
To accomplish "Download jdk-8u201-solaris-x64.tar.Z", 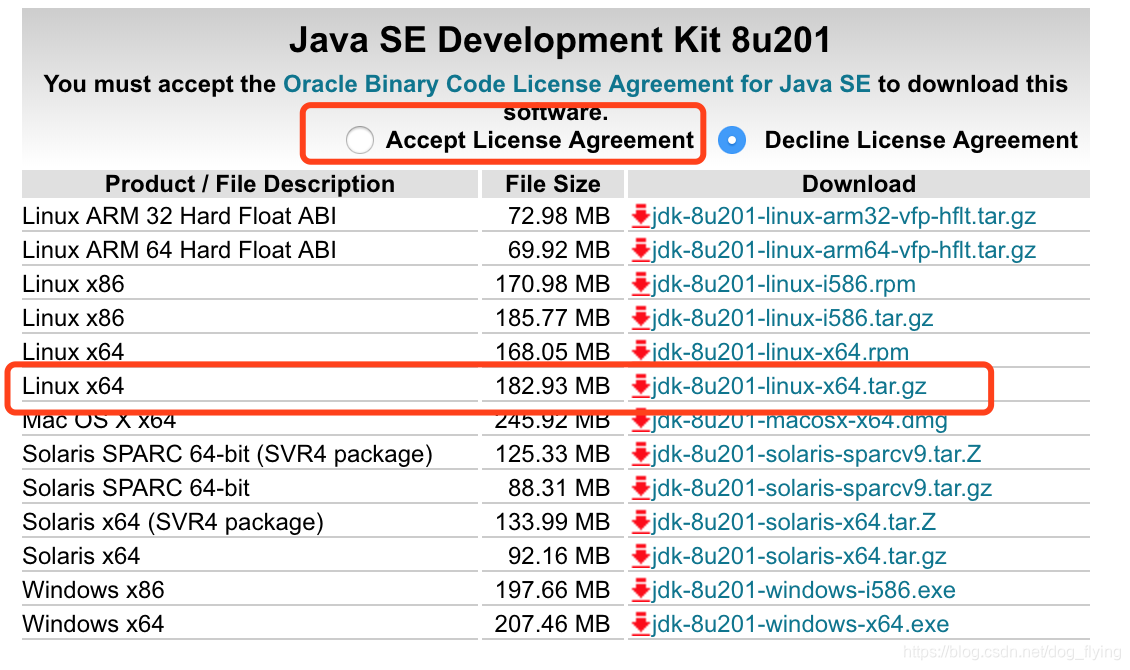I will [793, 522].
